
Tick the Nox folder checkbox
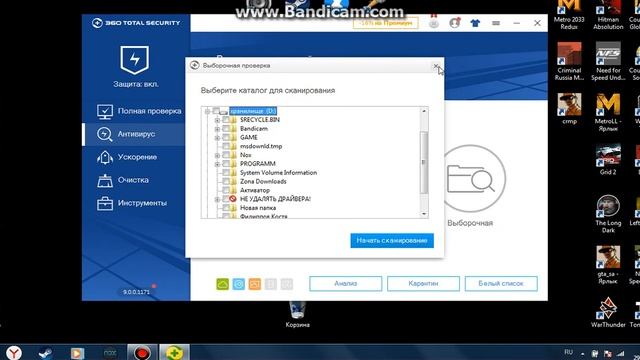coord(226,155)
